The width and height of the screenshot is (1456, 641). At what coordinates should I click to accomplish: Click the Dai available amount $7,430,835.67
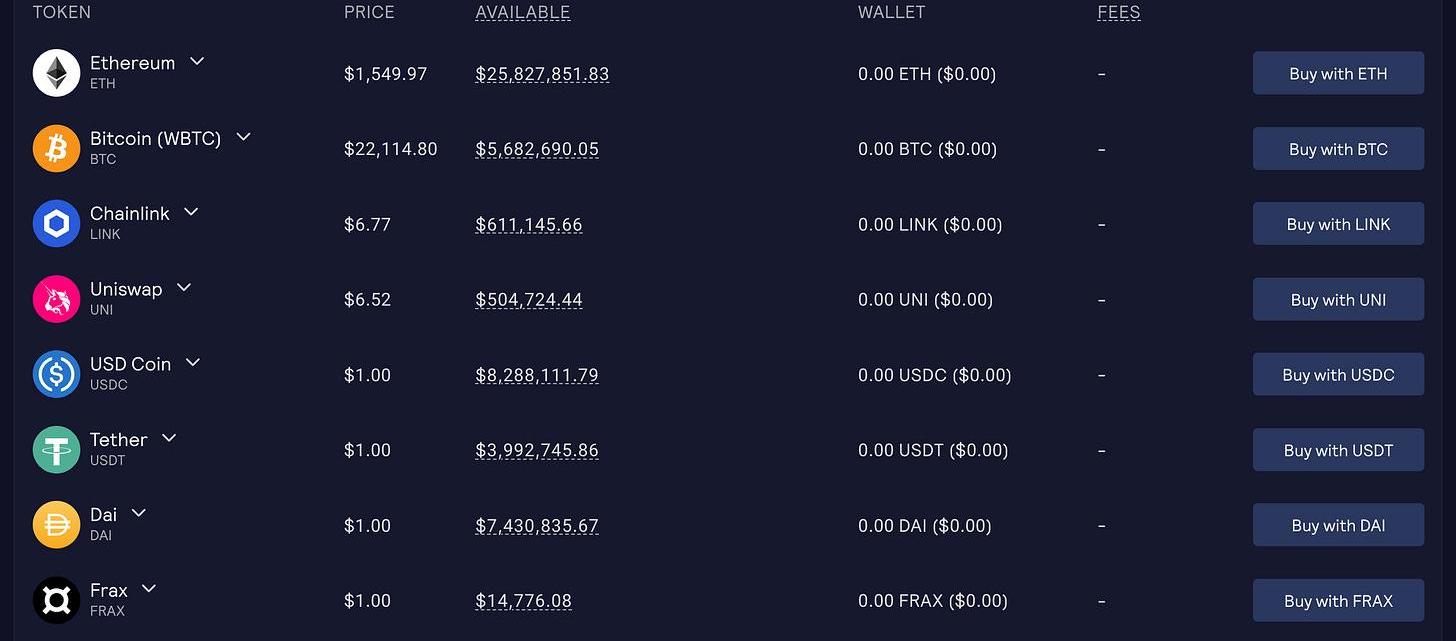(537, 526)
